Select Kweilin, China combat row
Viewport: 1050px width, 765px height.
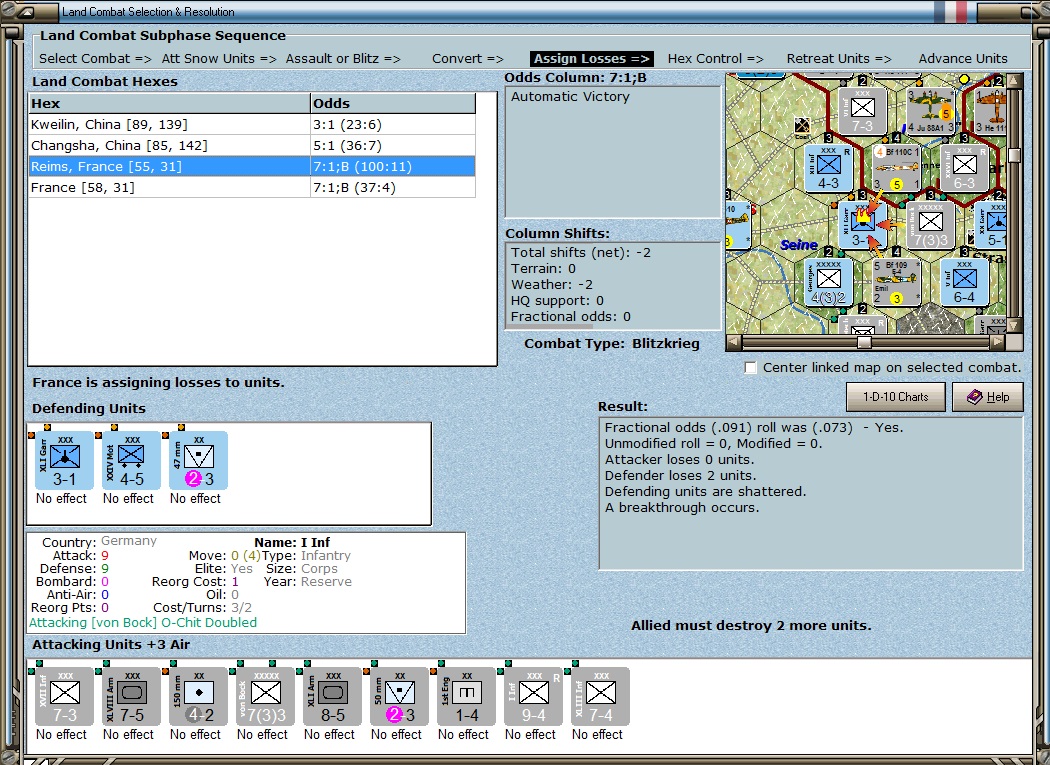tap(252, 125)
